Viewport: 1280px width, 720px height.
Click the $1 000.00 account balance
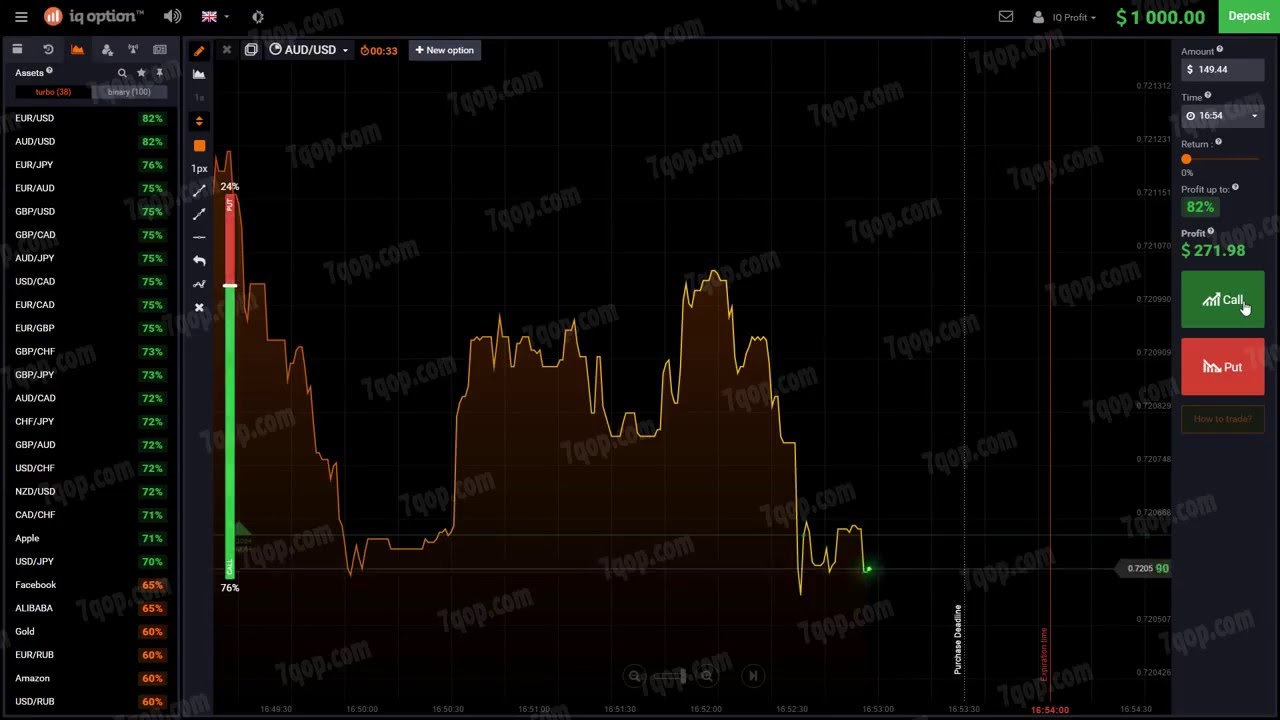(x=1160, y=17)
